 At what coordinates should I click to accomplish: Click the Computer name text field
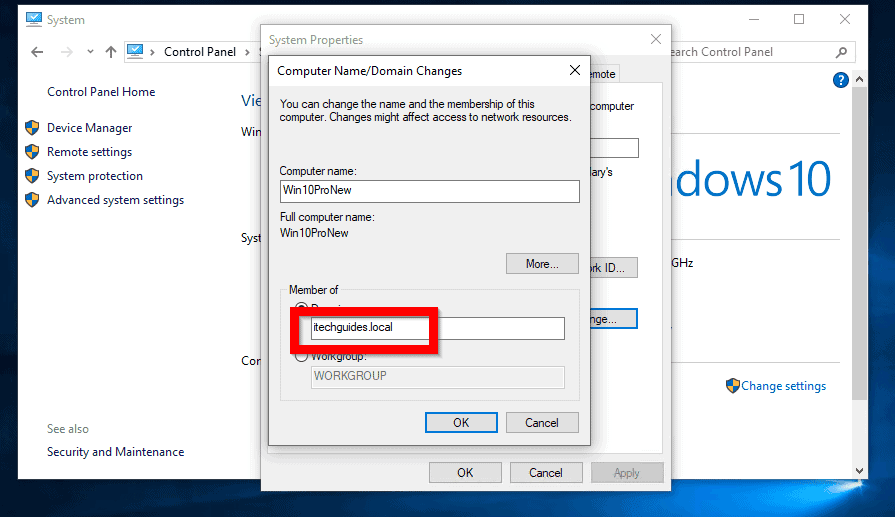pos(430,191)
